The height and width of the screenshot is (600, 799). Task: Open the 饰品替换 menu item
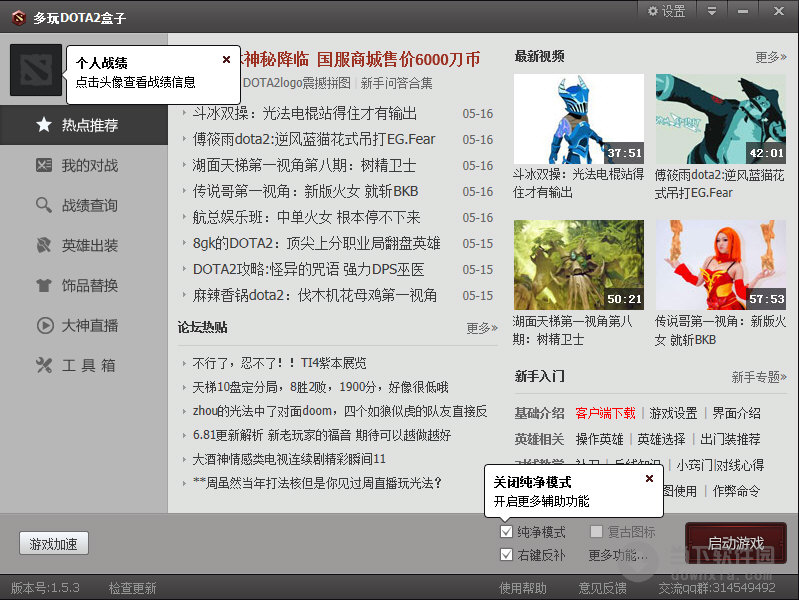point(84,285)
